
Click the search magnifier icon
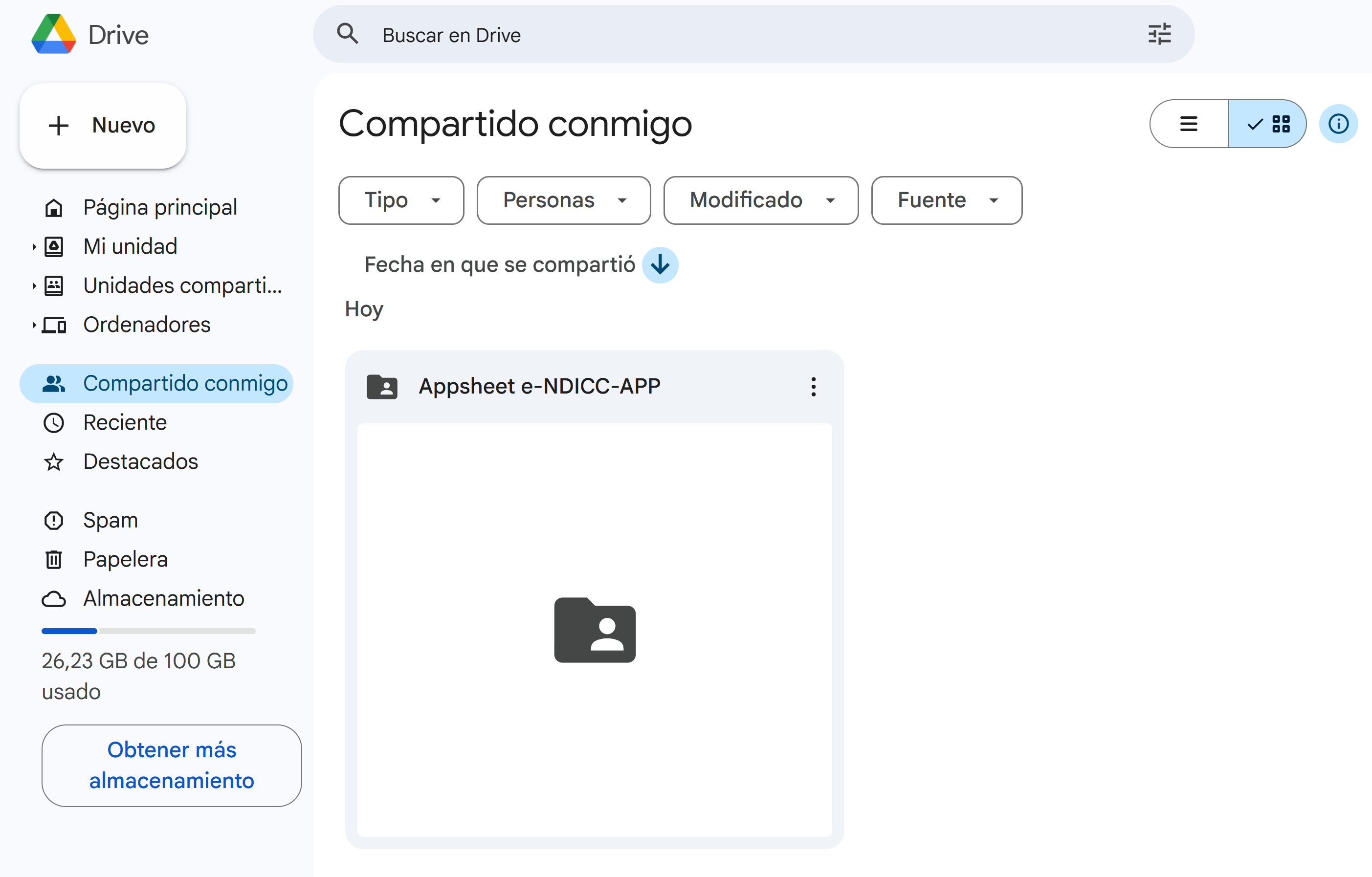click(348, 34)
